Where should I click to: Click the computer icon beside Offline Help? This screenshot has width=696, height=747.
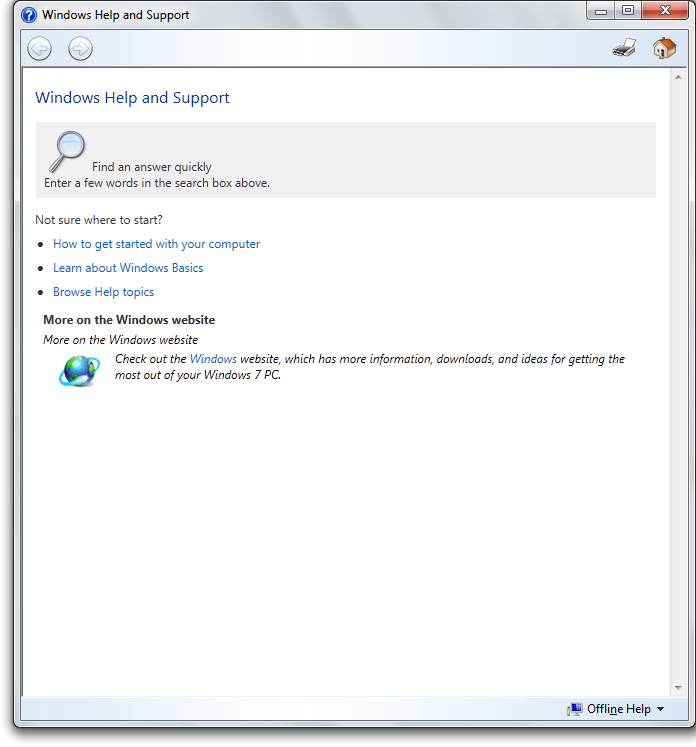(575, 709)
